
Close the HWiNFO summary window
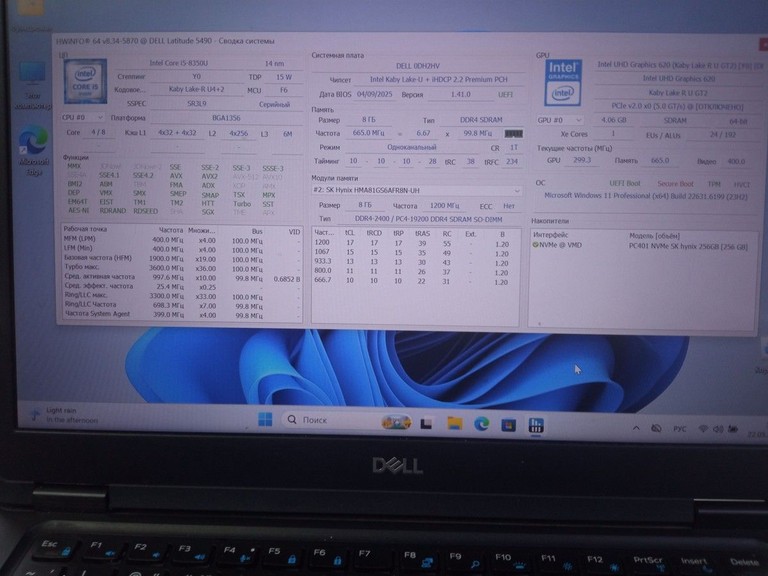(763, 45)
